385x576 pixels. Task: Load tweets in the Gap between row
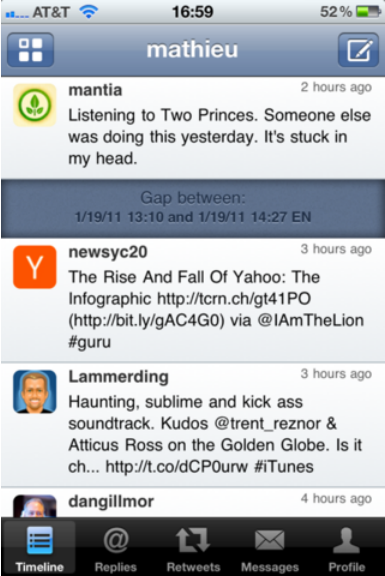(193, 208)
